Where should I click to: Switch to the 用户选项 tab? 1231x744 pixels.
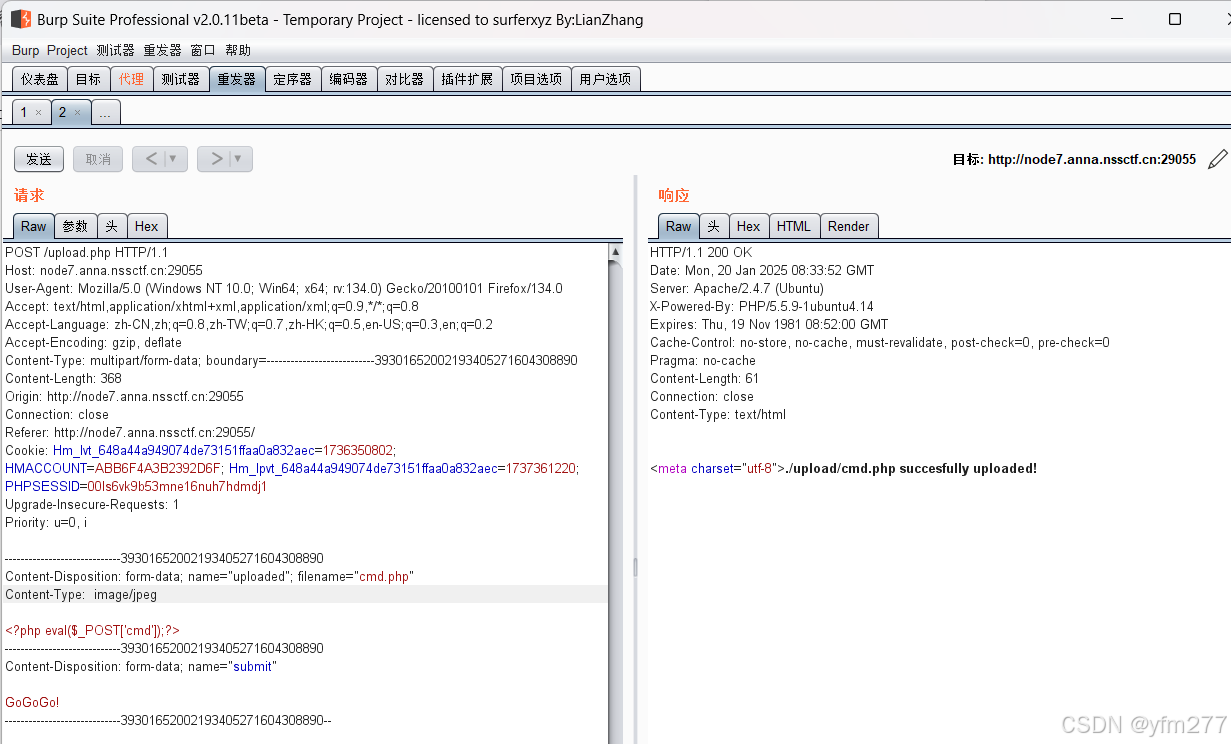(x=606, y=79)
